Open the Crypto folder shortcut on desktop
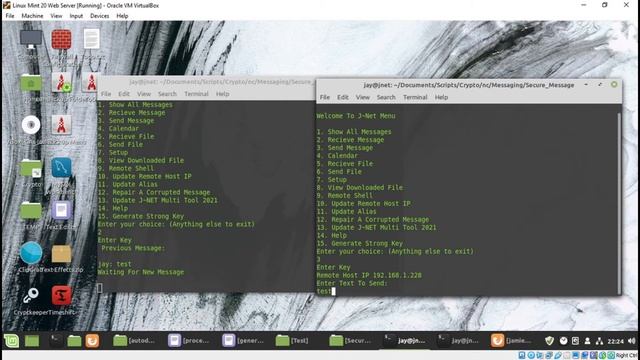This screenshot has width=640, height=360. pyautogui.click(x=31, y=168)
